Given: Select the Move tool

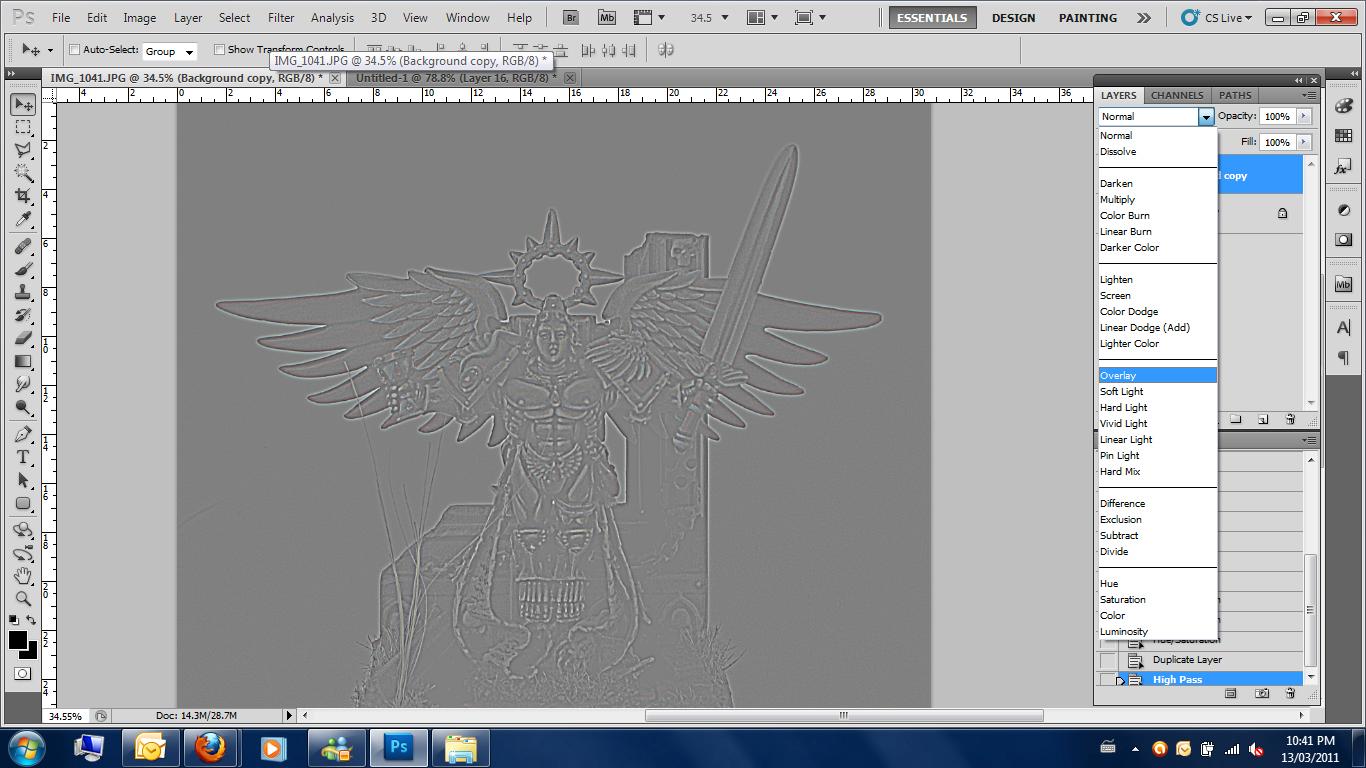Looking at the screenshot, I should pos(23,104).
